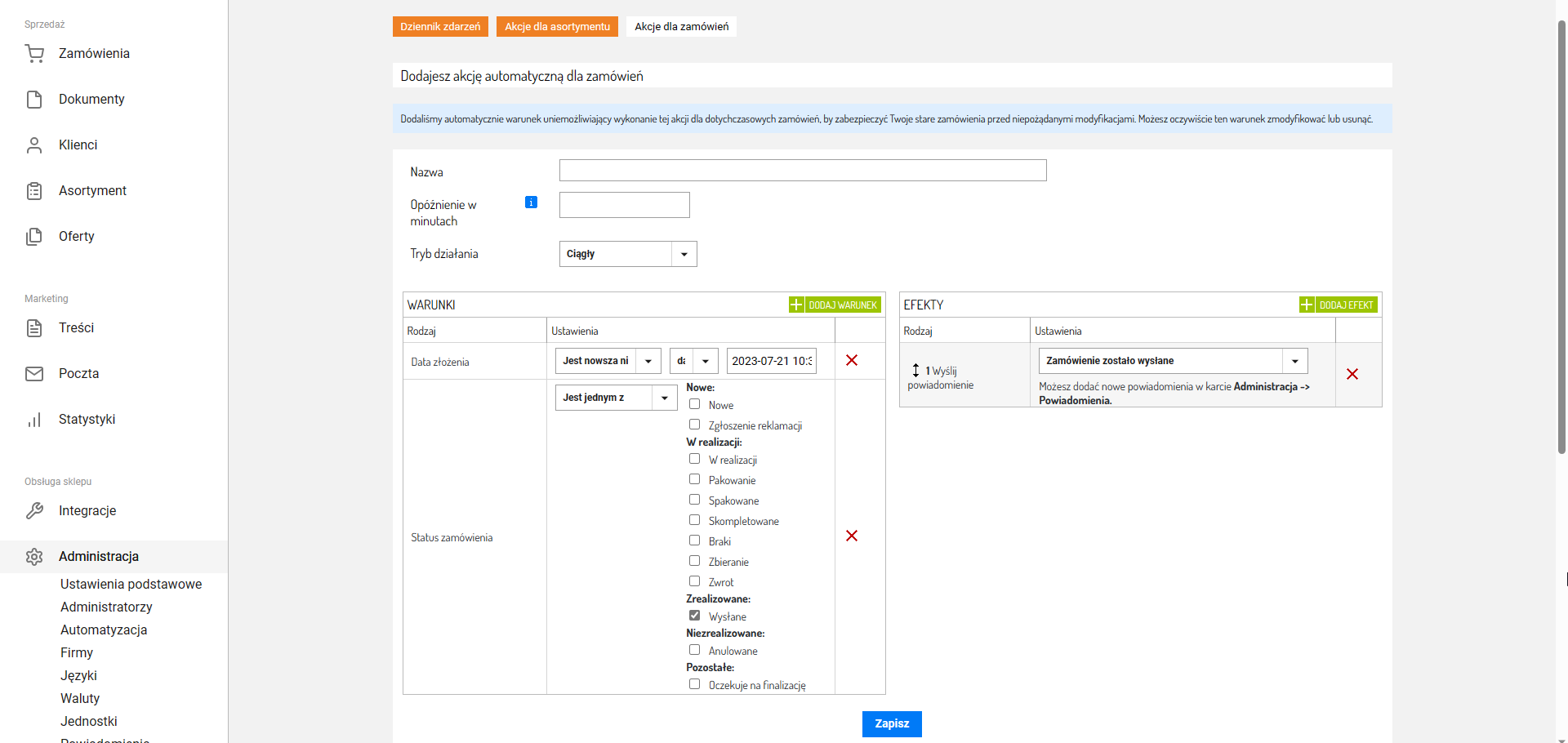Click into the Nazwa input field
The height and width of the screenshot is (743, 1568).
click(x=803, y=171)
